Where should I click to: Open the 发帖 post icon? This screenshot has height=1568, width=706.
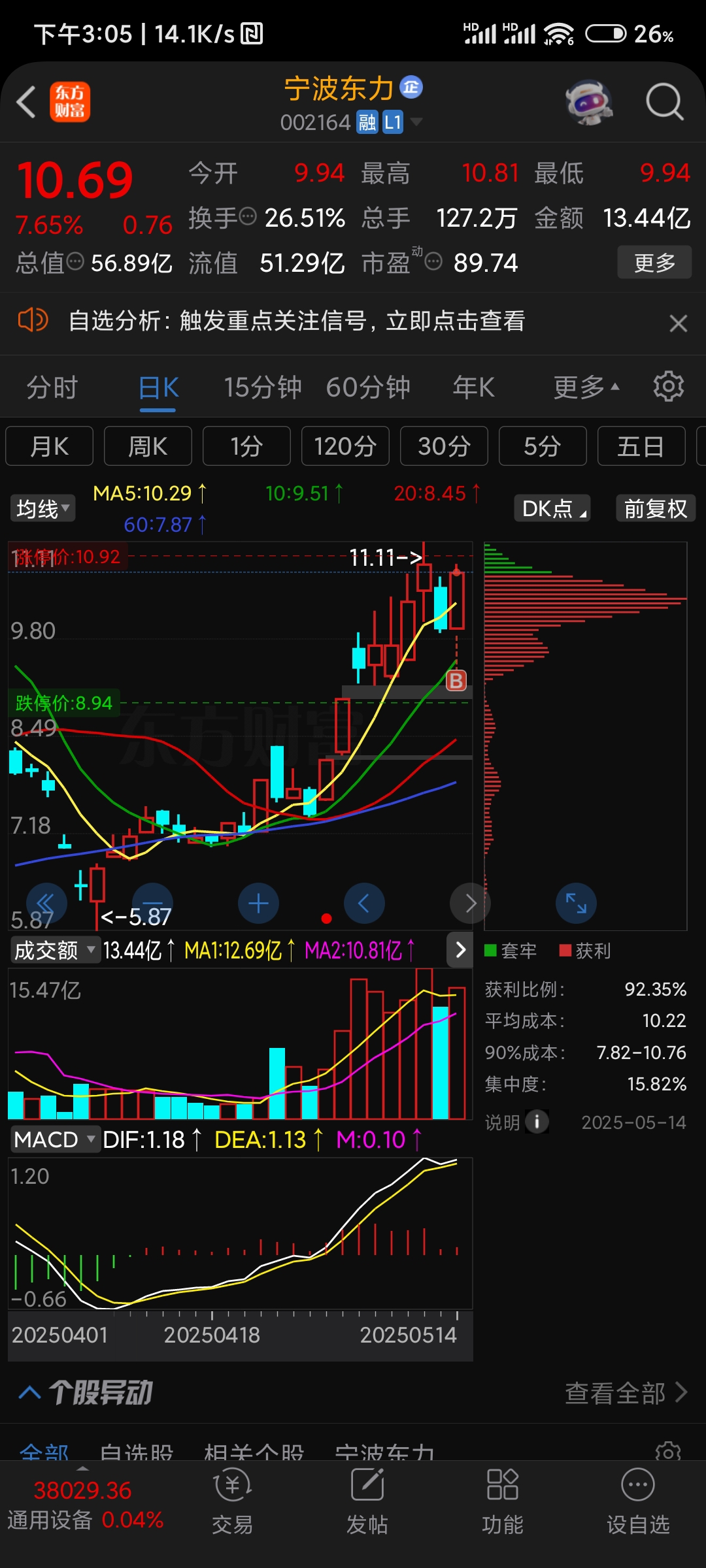point(367,1501)
